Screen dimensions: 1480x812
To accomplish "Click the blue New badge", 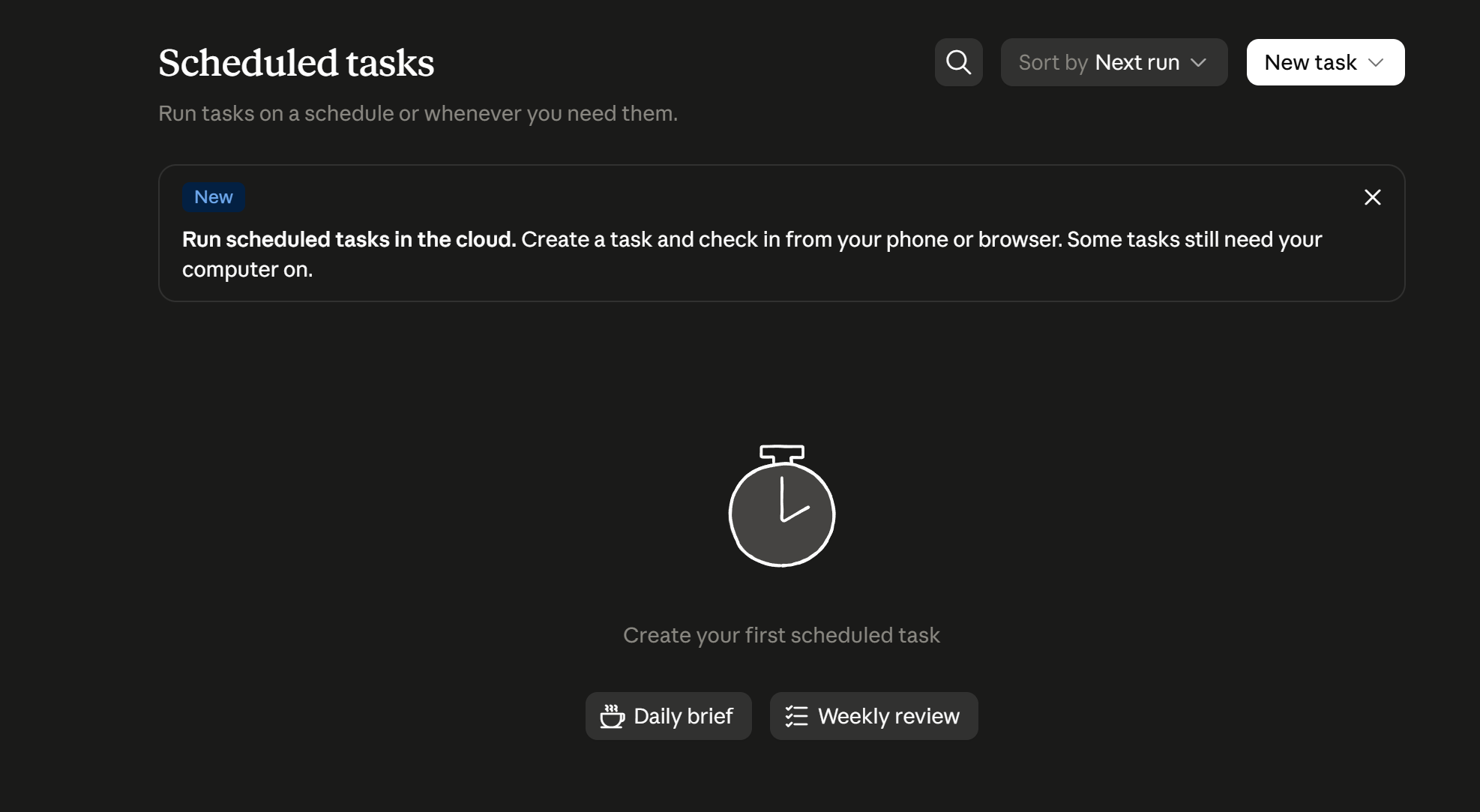I will coord(214,197).
